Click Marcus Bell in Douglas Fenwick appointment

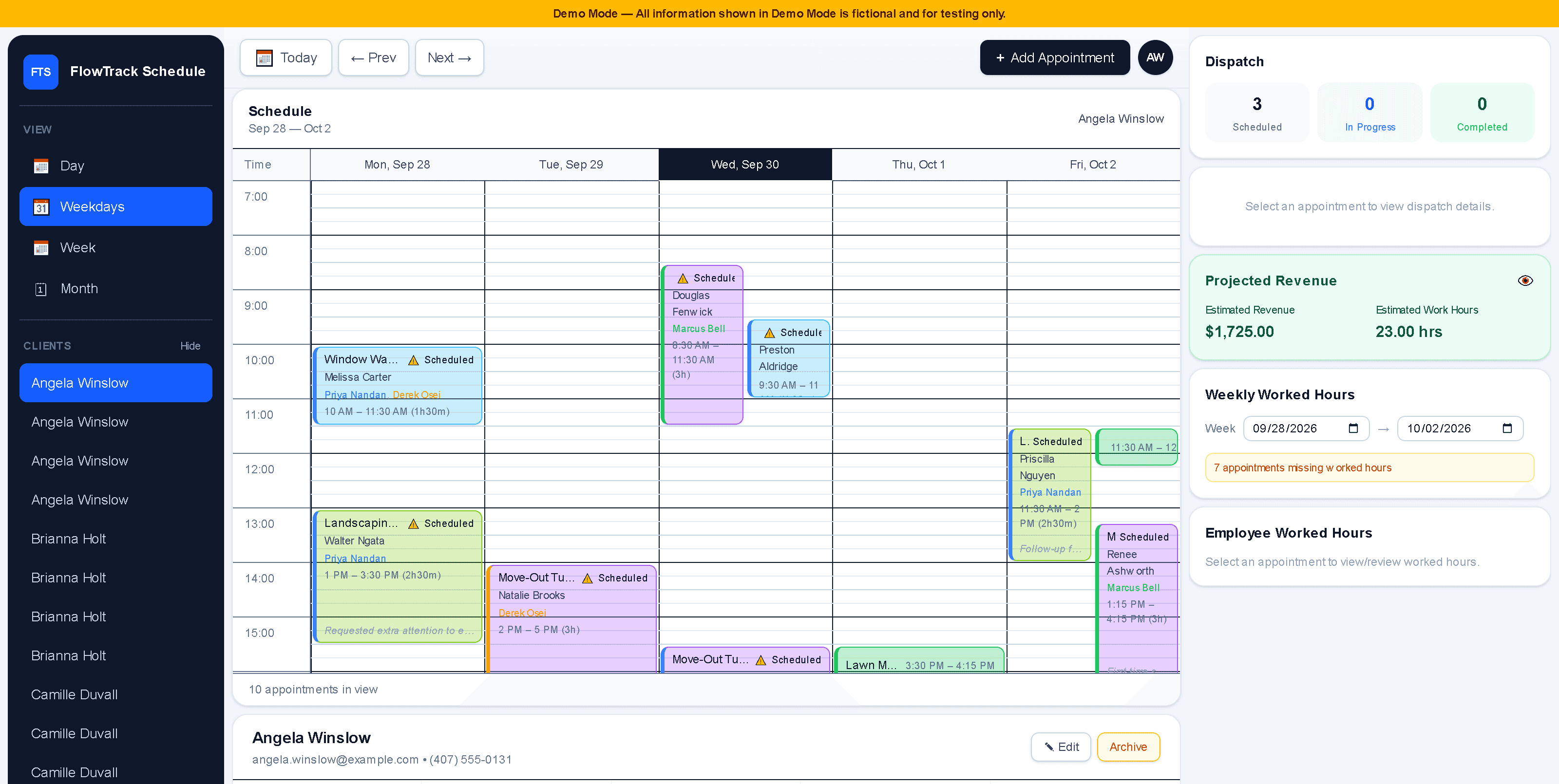(699, 329)
